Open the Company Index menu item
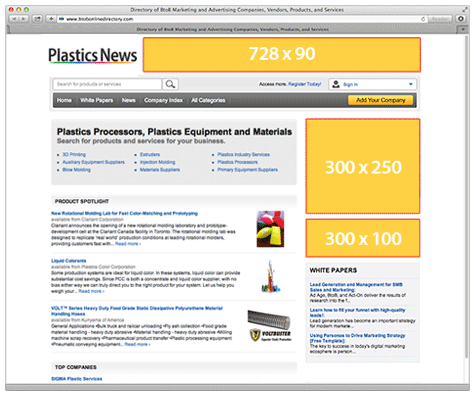Image resolution: width=474 pixels, height=395 pixels. coord(163,100)
